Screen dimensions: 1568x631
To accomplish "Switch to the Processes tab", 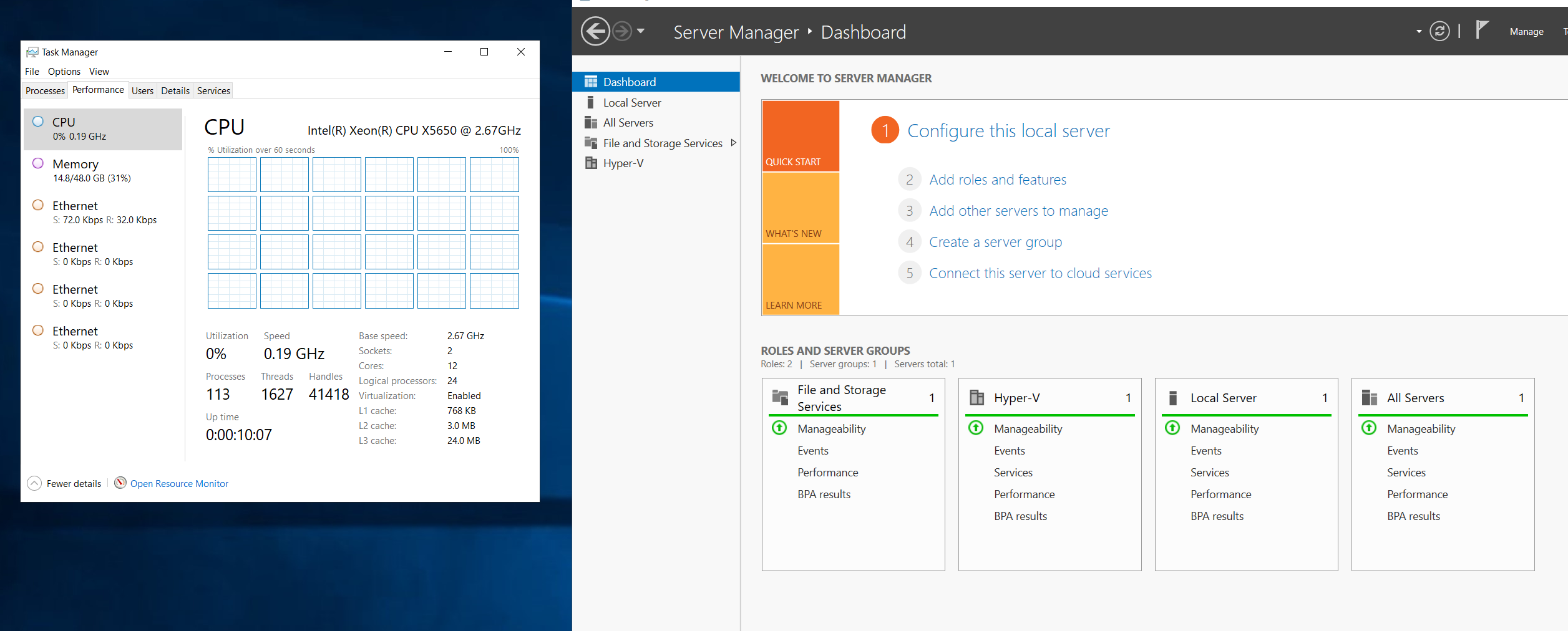I will coord(45,91).
